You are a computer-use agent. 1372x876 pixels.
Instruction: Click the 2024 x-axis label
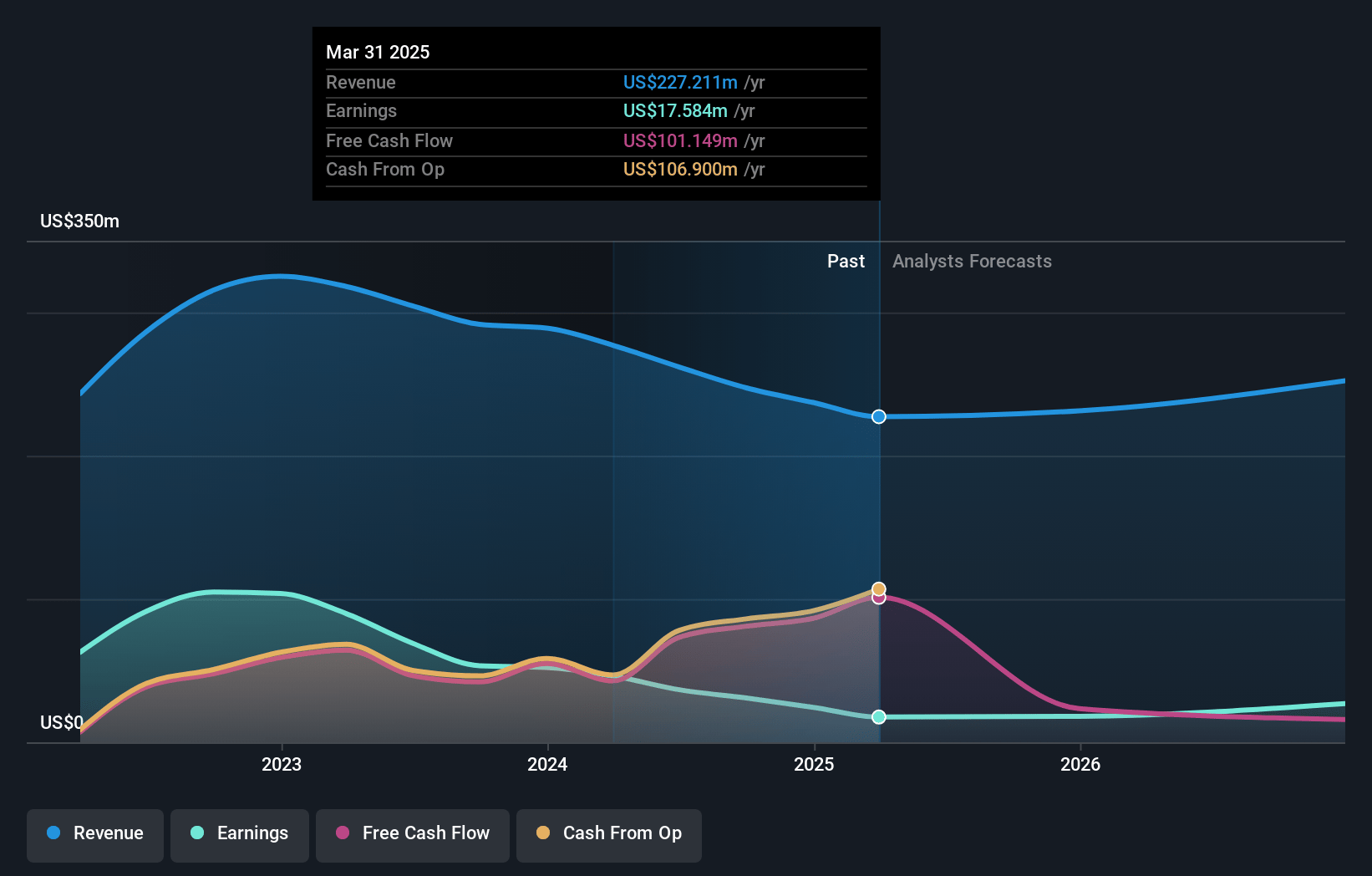547,765
